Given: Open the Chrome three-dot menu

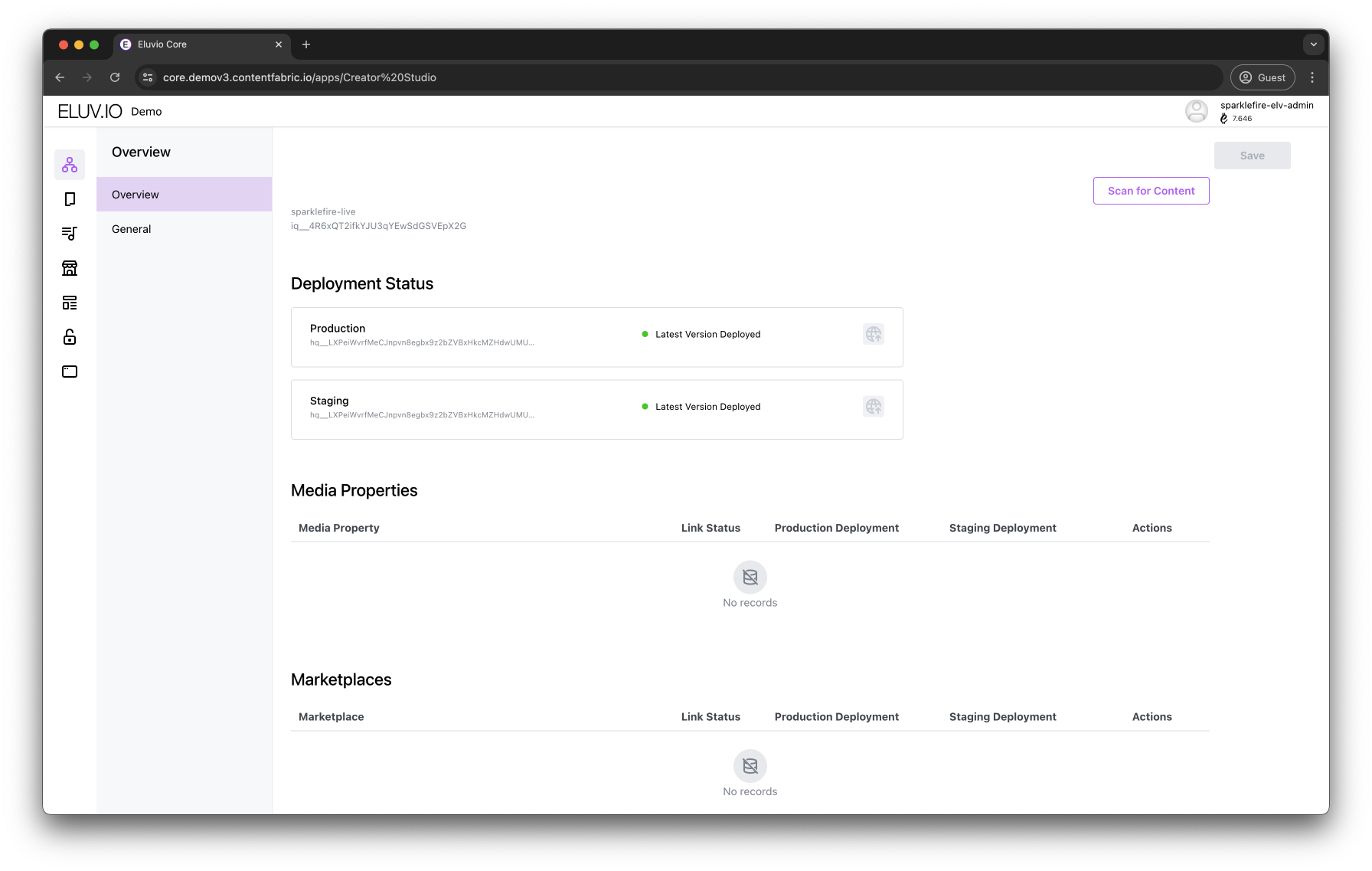Looking at the screenshot, I should pyautogui.click(x=1312, y=77).
